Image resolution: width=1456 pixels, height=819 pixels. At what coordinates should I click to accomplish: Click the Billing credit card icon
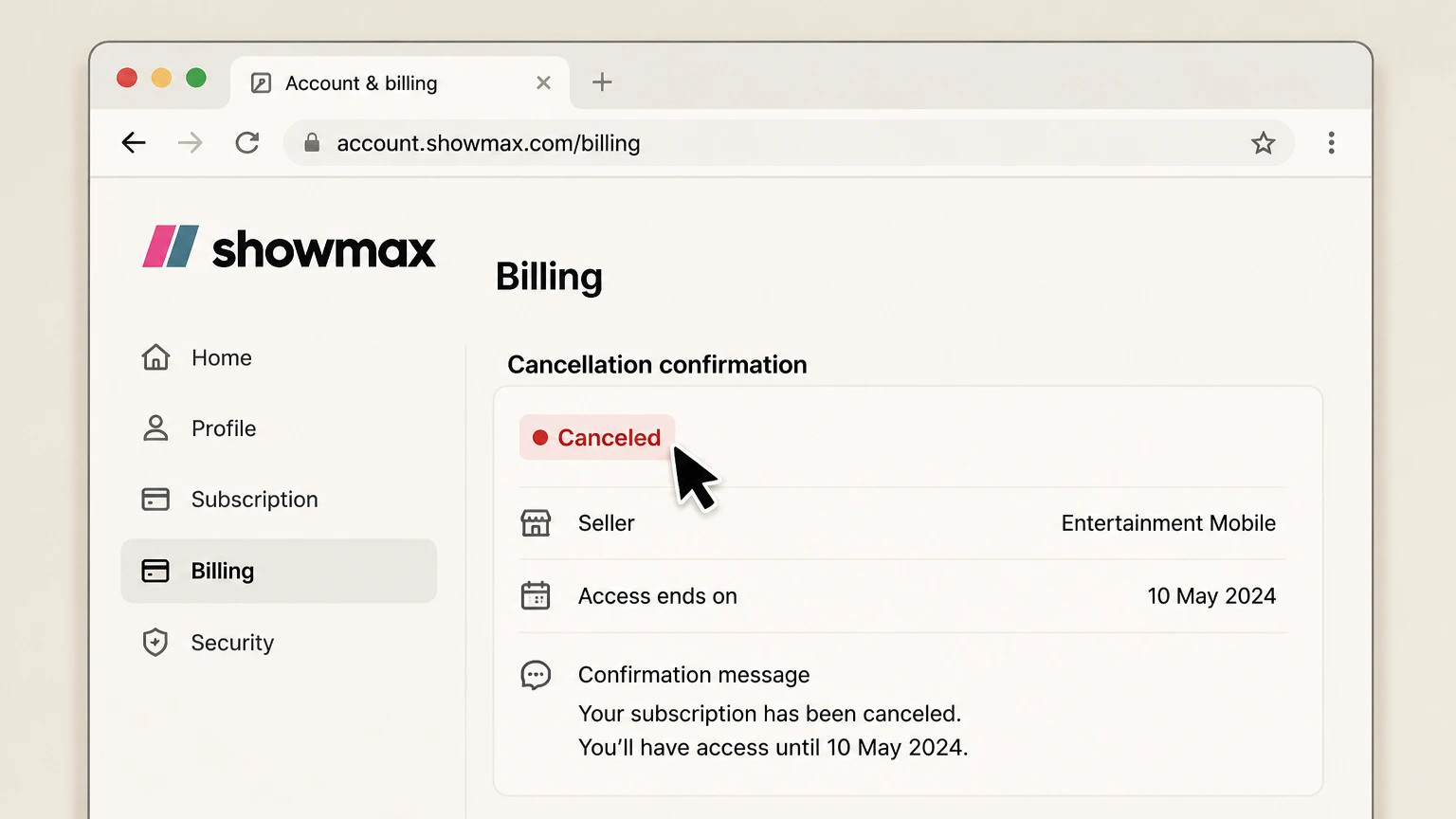155,571
